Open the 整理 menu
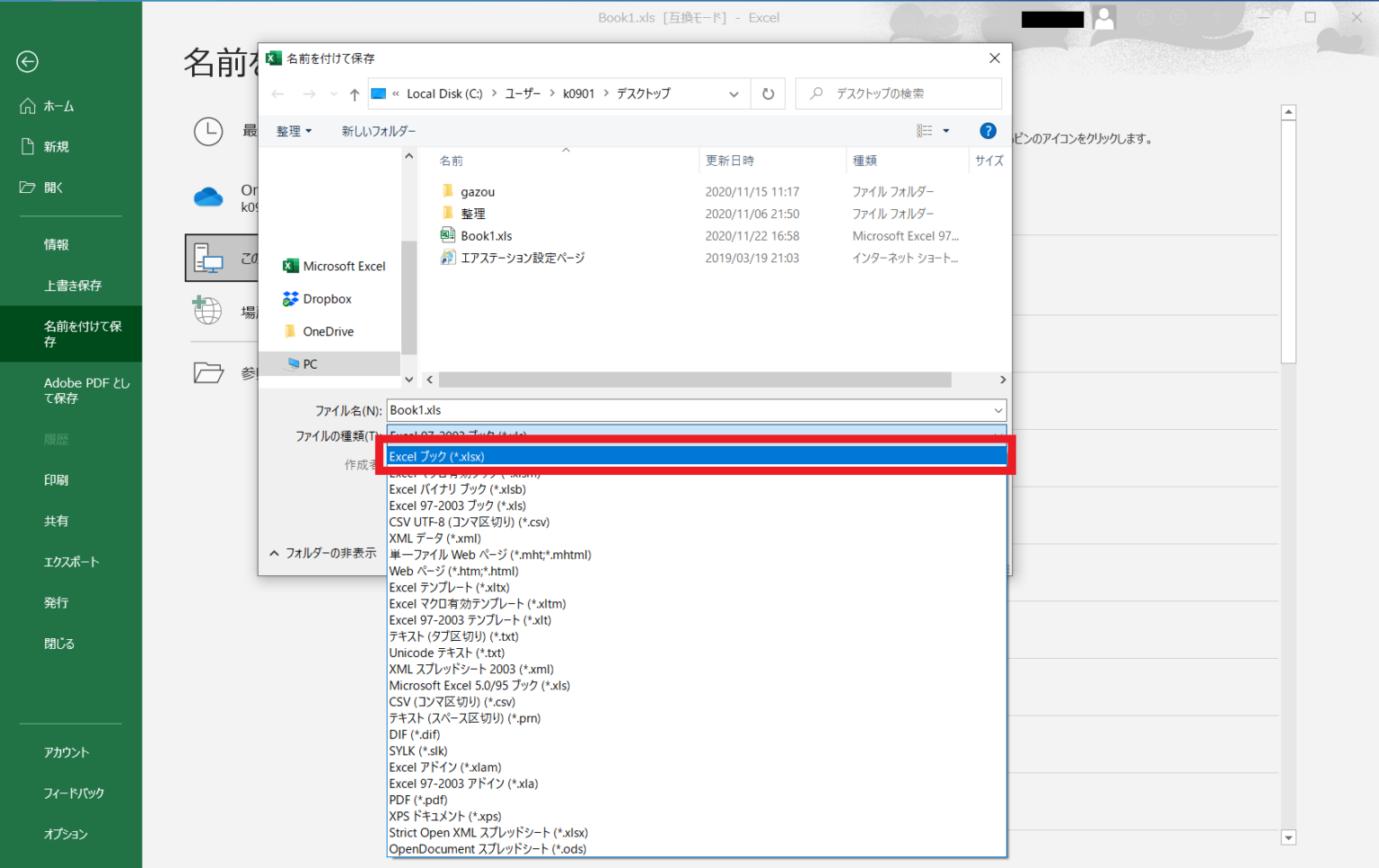1379x868 pixels. tap(294, 130)
